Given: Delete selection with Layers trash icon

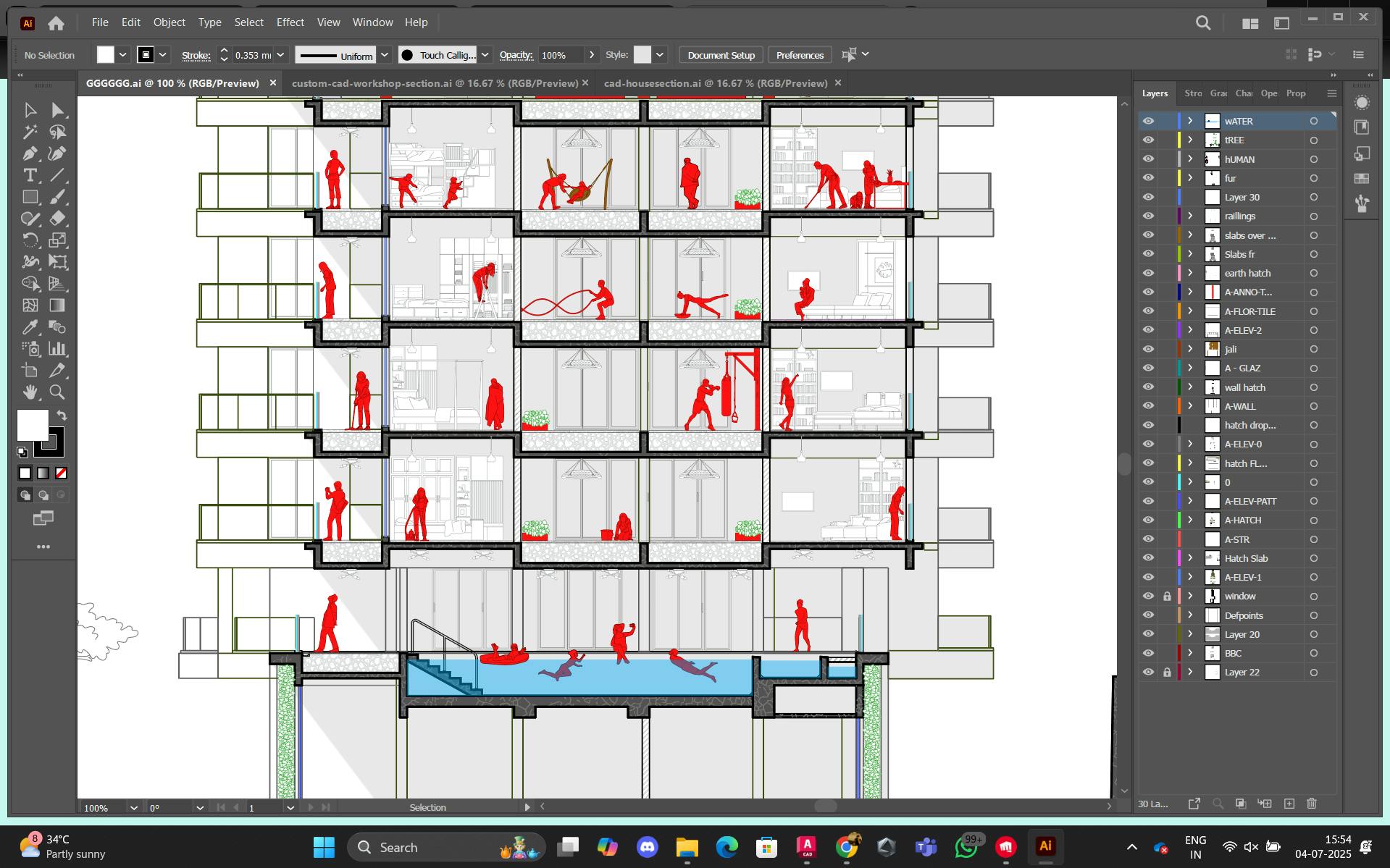Looking at the screenshot, I should 1311,804.
